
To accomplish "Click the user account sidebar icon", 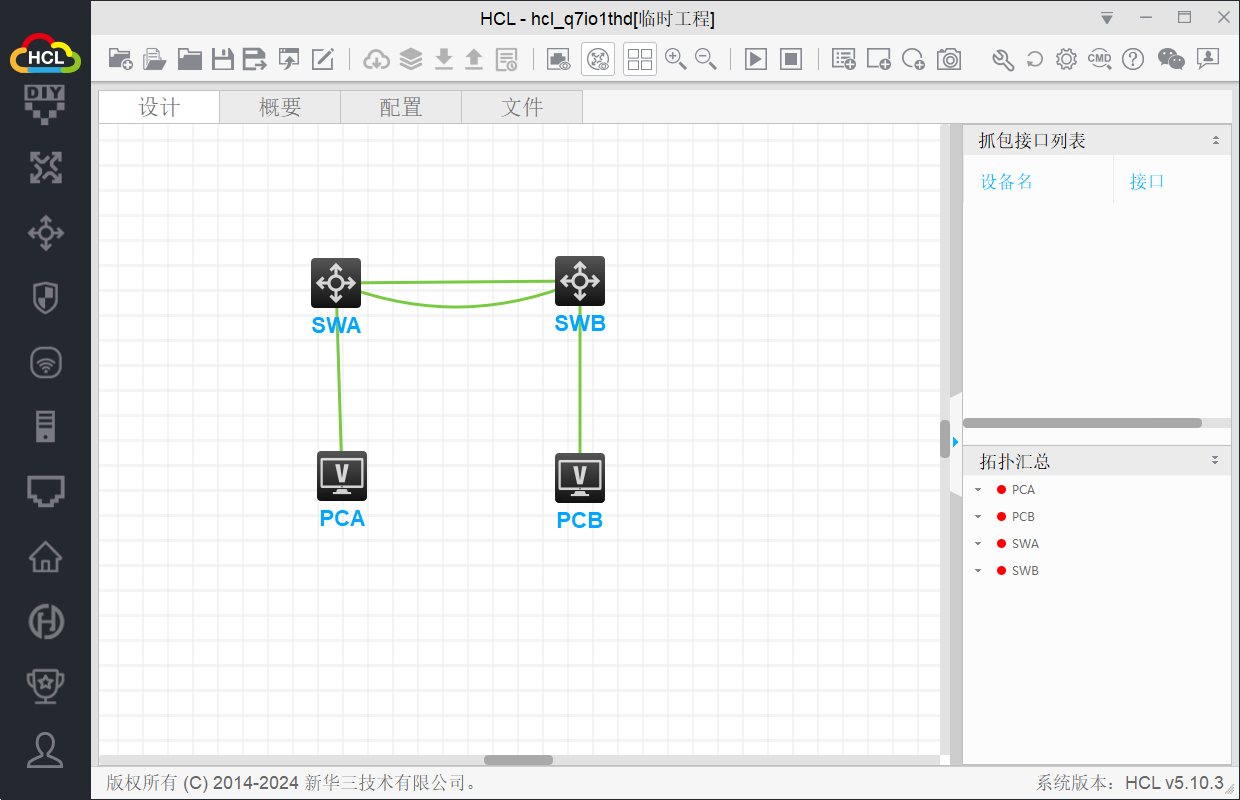I will [45, 750].
